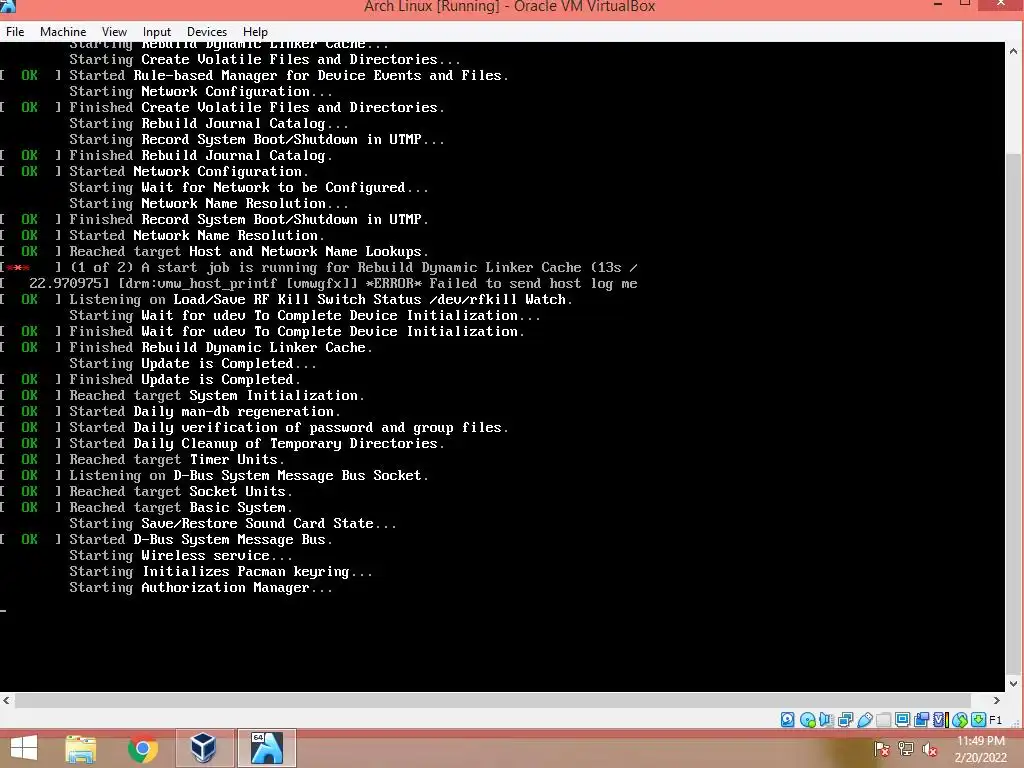
Task: Click the VirtualBox window title bar icon
Action: 8,7
